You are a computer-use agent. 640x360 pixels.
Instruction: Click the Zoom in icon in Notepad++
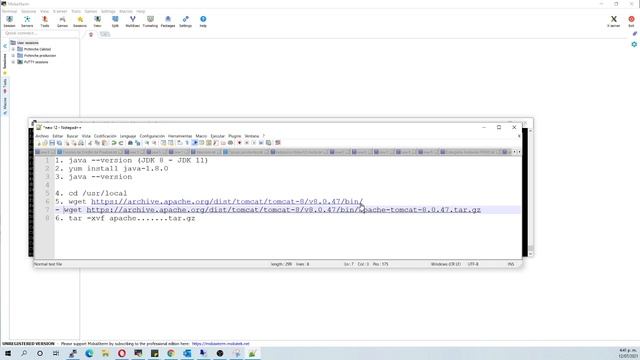147,143
